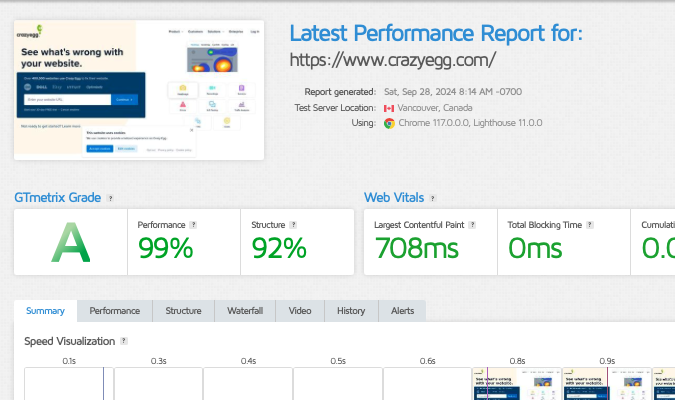Click the 0ms Total Blocking Time value
This screenshot has height=400, width=675.
tap(535, 248)
